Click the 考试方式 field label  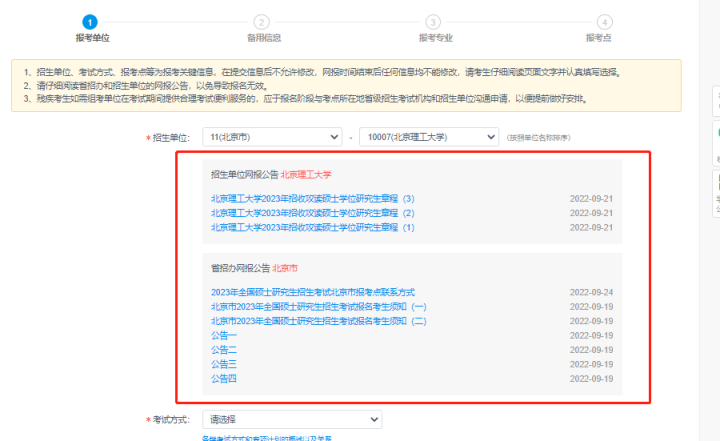[x=171, y=420]
